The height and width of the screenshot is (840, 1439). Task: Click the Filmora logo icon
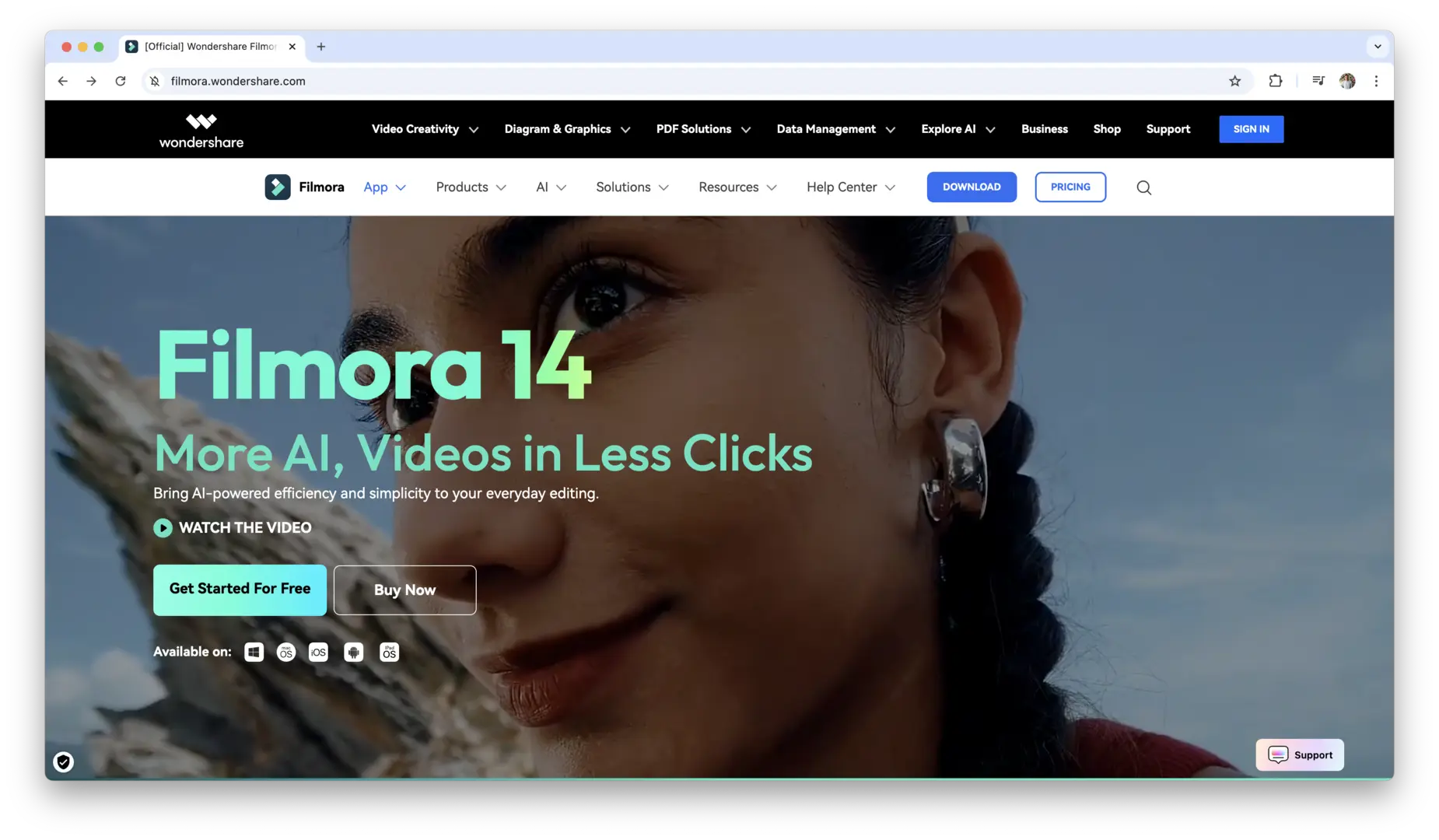coord(278,187)
